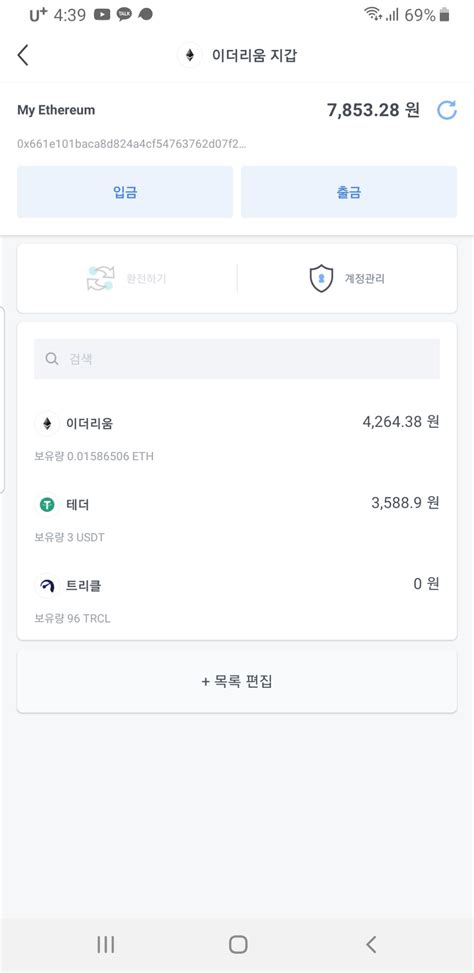Open the 이더리움 4,264.38 원 row
This screenshot has width=474, height=973.
tap(237, 437)
